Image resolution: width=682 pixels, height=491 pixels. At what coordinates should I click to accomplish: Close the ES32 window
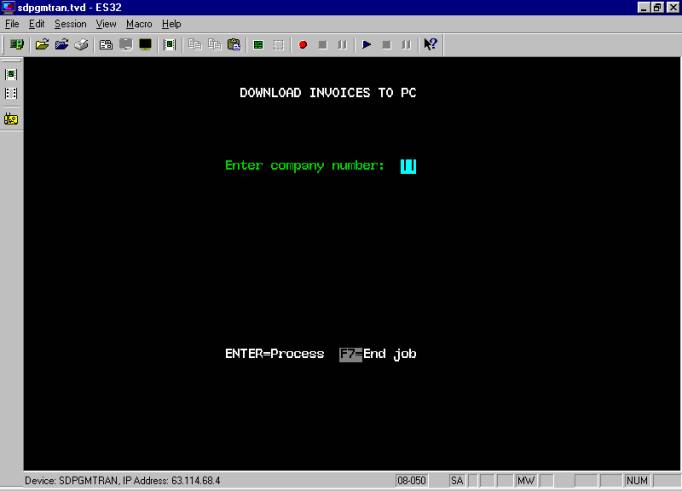click(x=673, y=7)
